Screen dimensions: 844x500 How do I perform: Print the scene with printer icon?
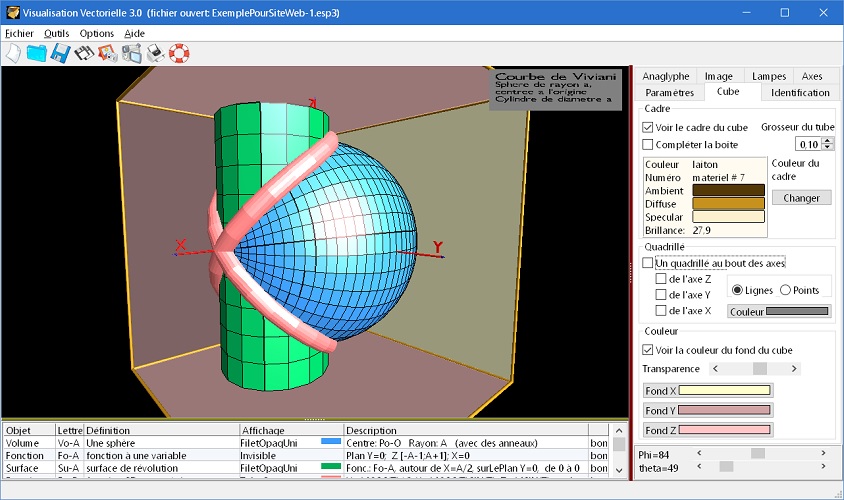point(156,53)
